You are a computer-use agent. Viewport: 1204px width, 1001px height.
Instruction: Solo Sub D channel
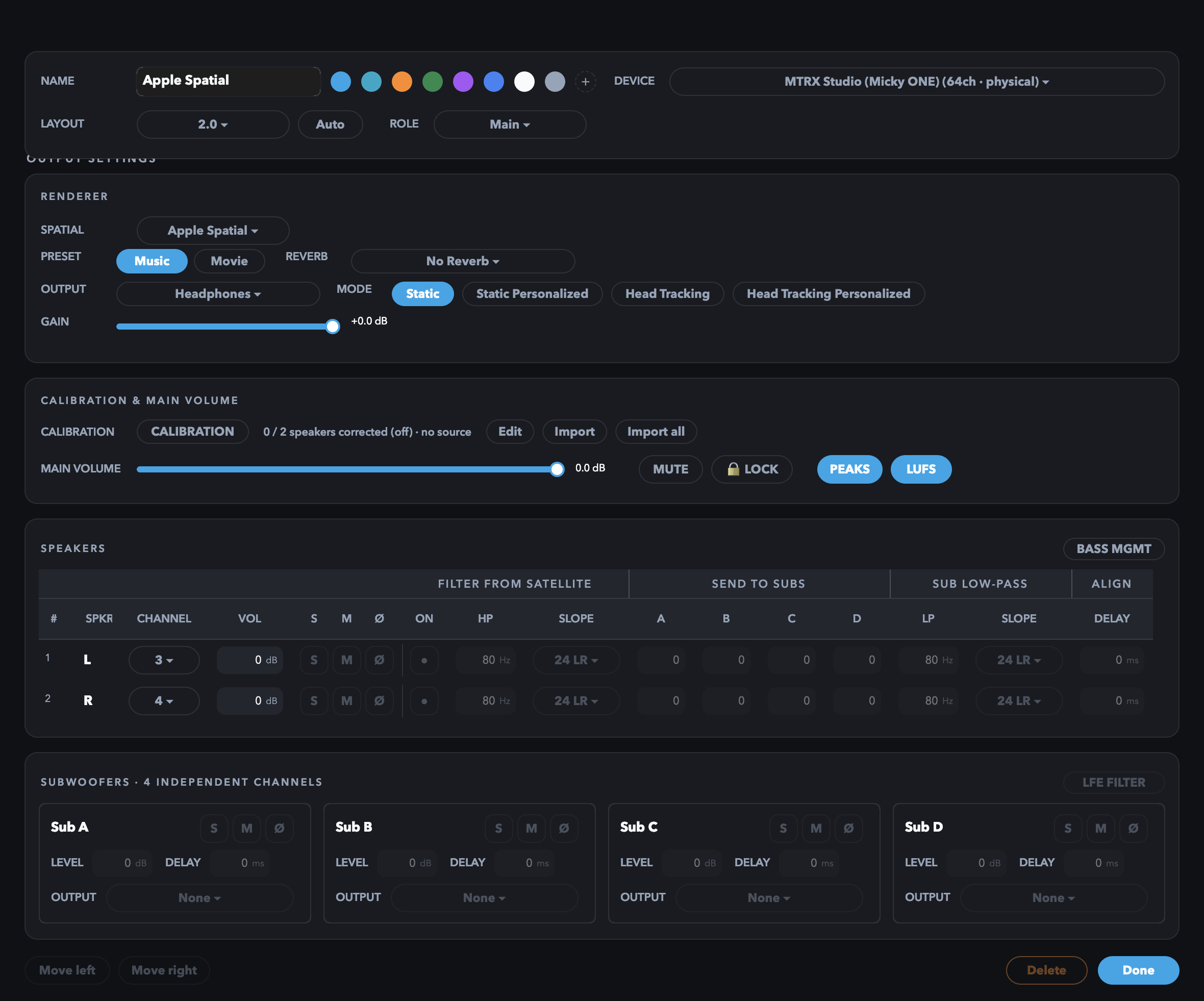coord(1068,828)
